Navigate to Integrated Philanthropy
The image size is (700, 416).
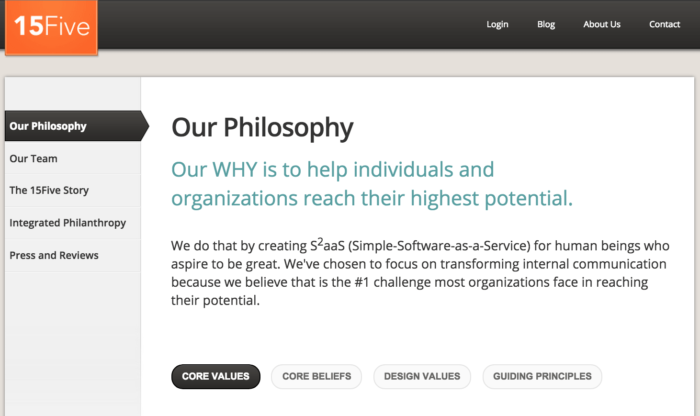(67, 222)
